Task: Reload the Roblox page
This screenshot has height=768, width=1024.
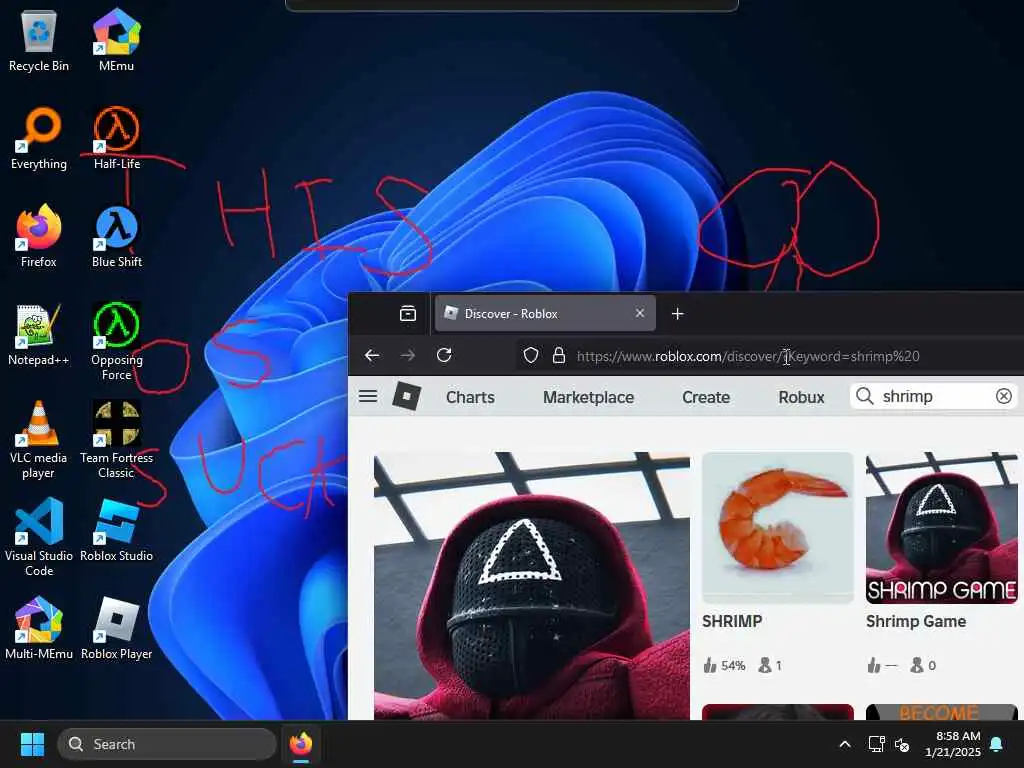Action: click(x=444, y=355)
